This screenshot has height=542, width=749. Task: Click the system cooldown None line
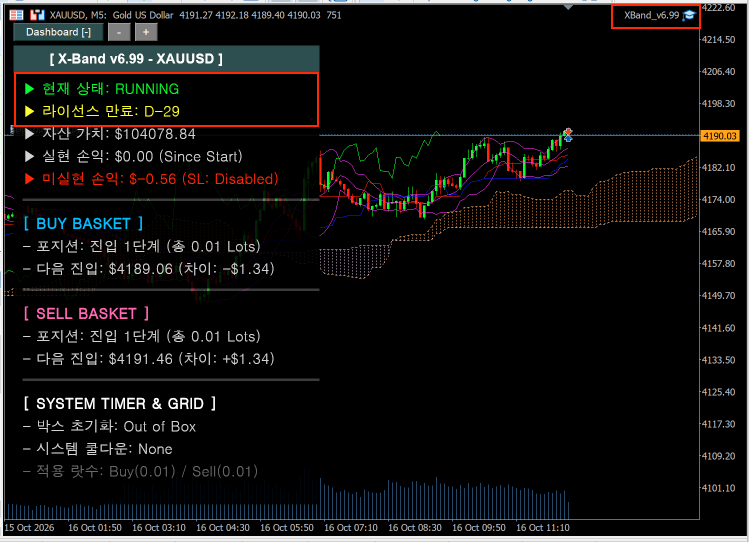point(97,449)
